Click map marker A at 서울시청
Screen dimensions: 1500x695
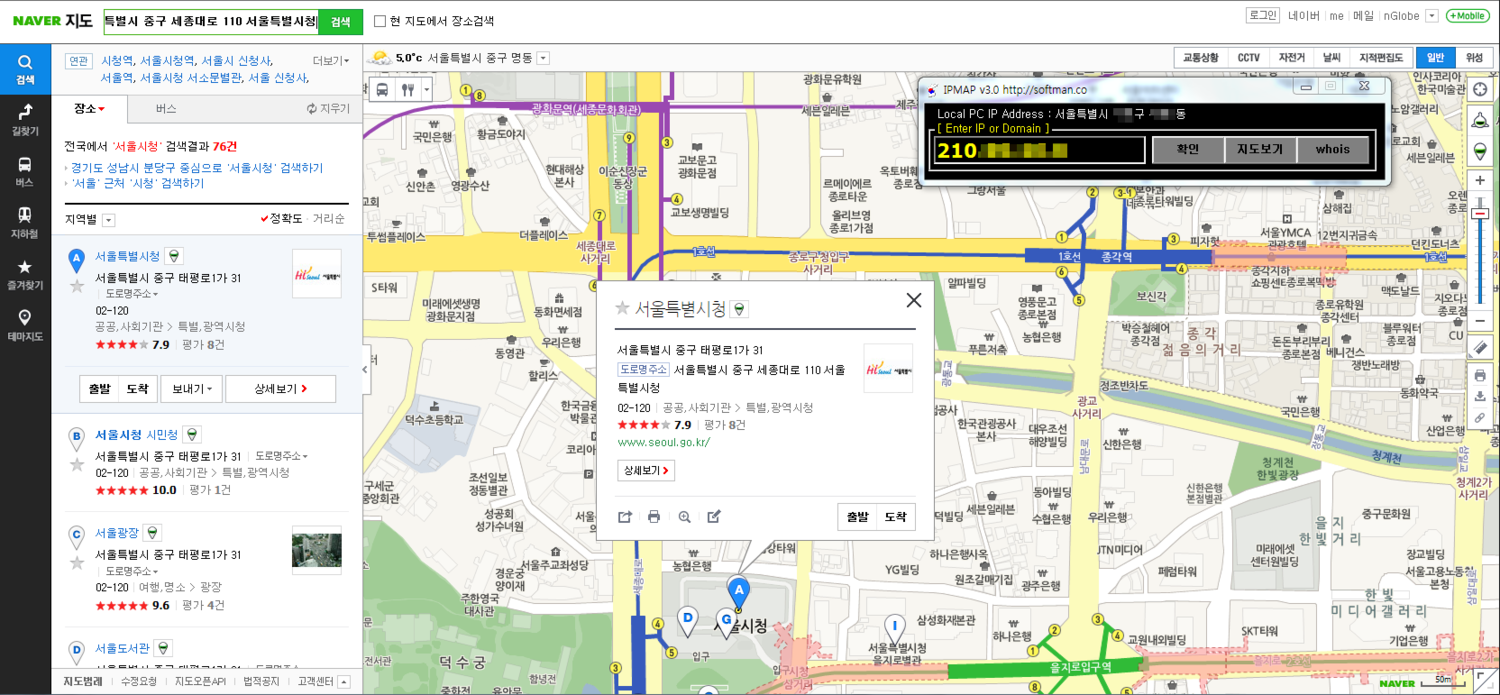coord(738,592)
